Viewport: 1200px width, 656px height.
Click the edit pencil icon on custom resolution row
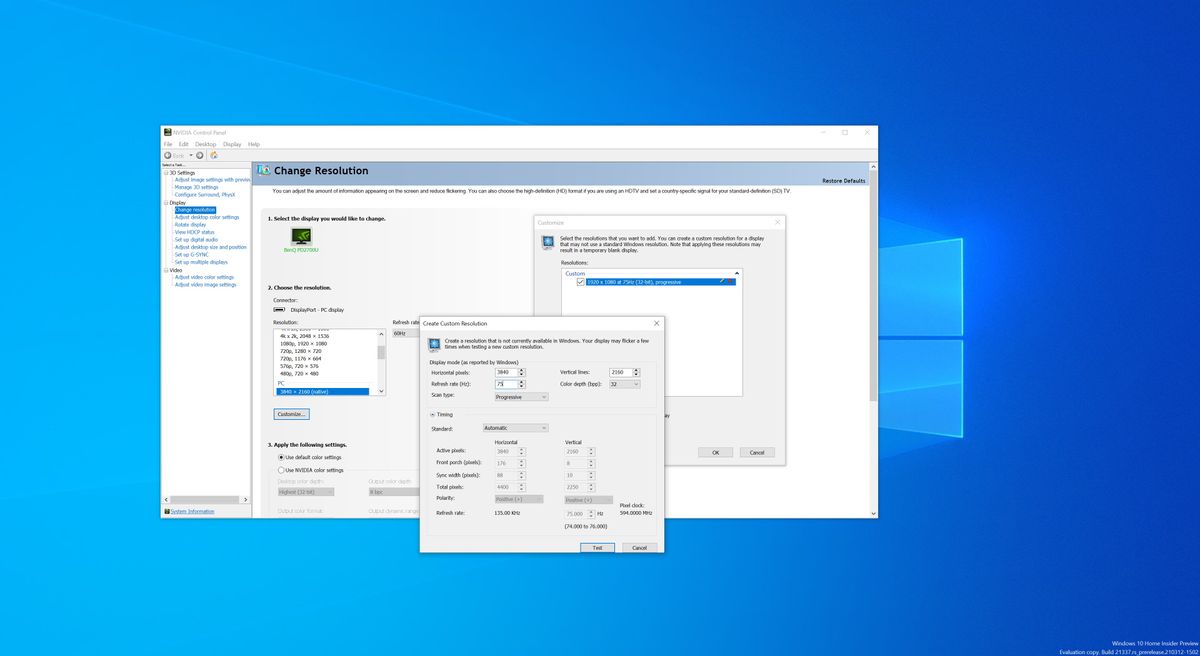point(721,282)
